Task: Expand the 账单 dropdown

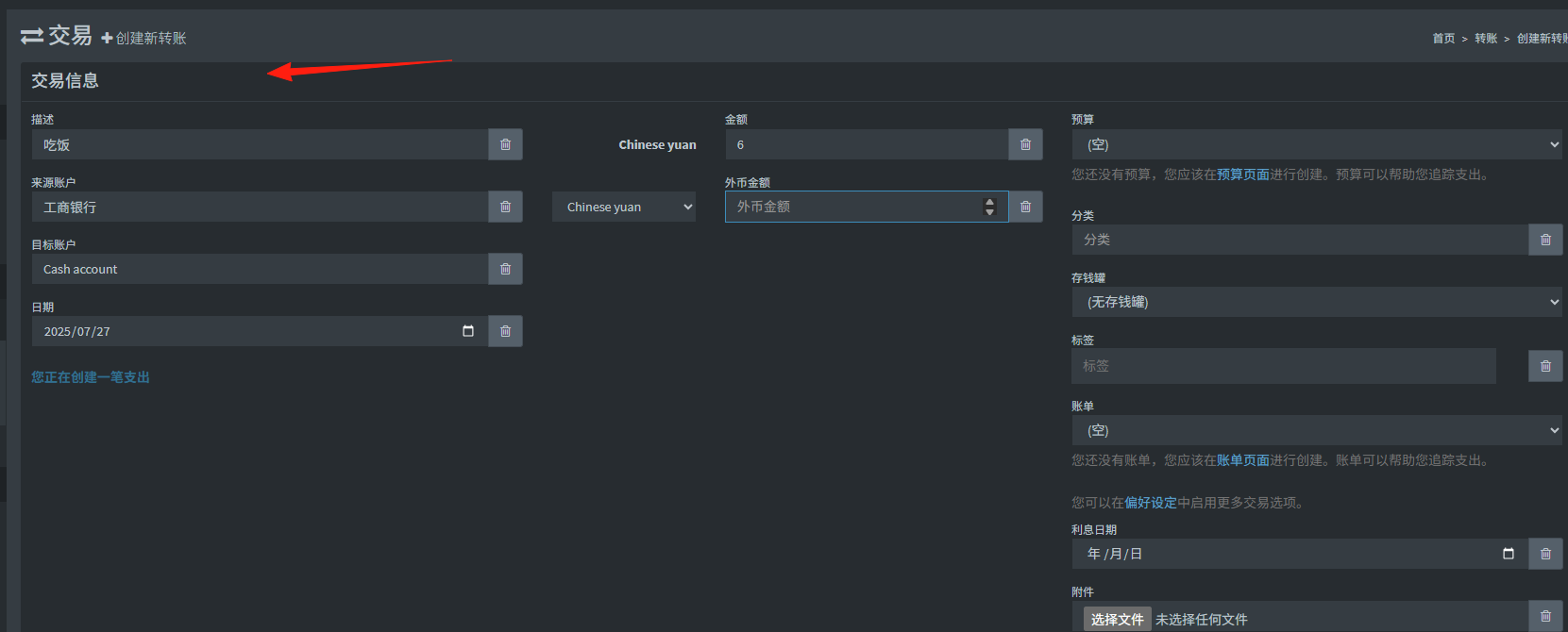Action: (x=1317, y=430)
